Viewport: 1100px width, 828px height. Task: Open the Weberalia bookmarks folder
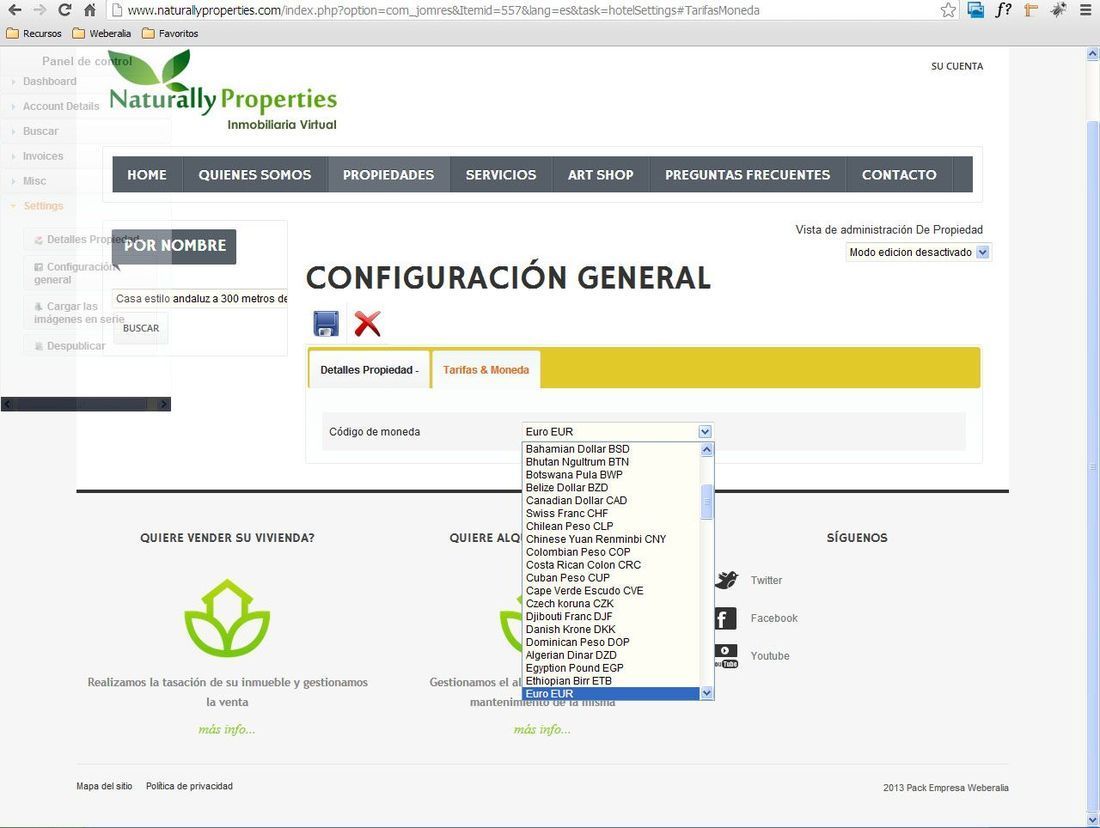point(102,33)
